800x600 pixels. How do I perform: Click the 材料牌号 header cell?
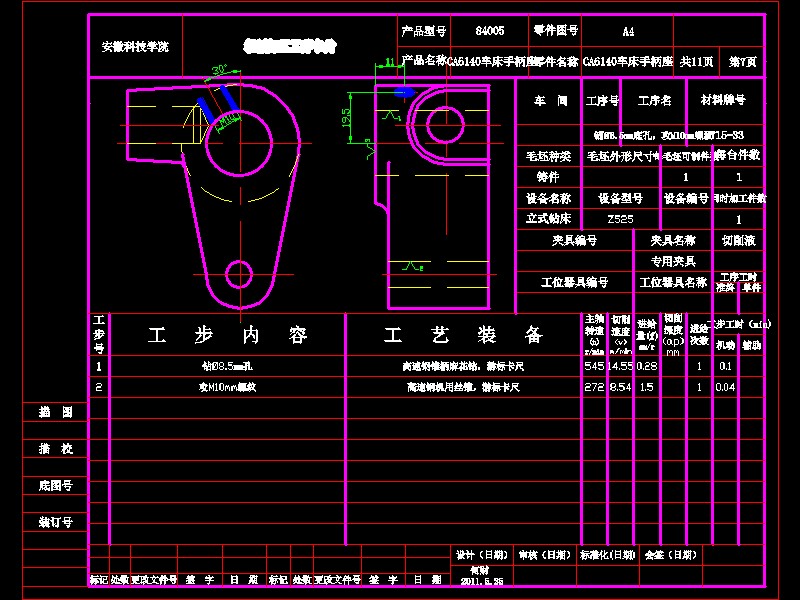click(x=723, y=99)
